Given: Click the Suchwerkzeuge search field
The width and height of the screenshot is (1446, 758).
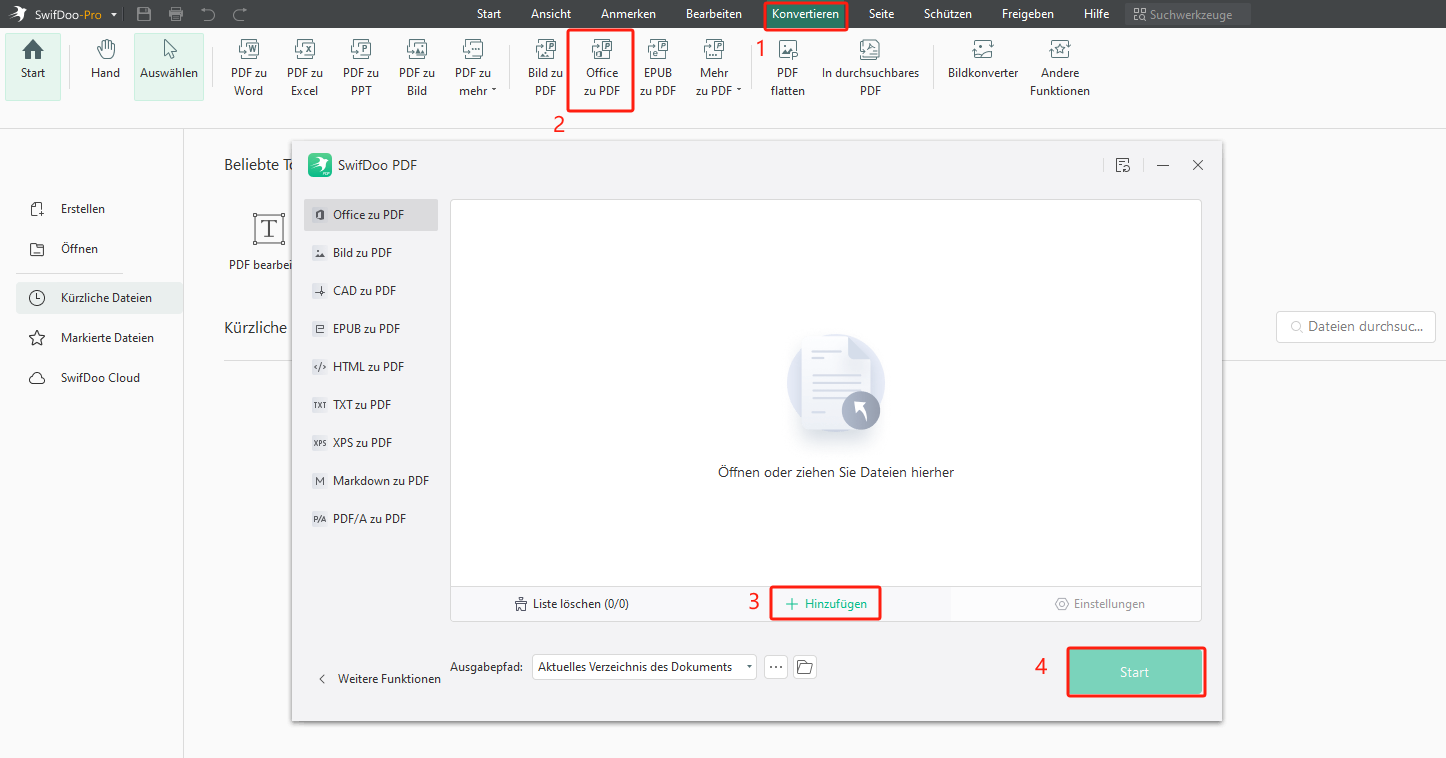Looking at the screenshot, I should point(1188,15).
